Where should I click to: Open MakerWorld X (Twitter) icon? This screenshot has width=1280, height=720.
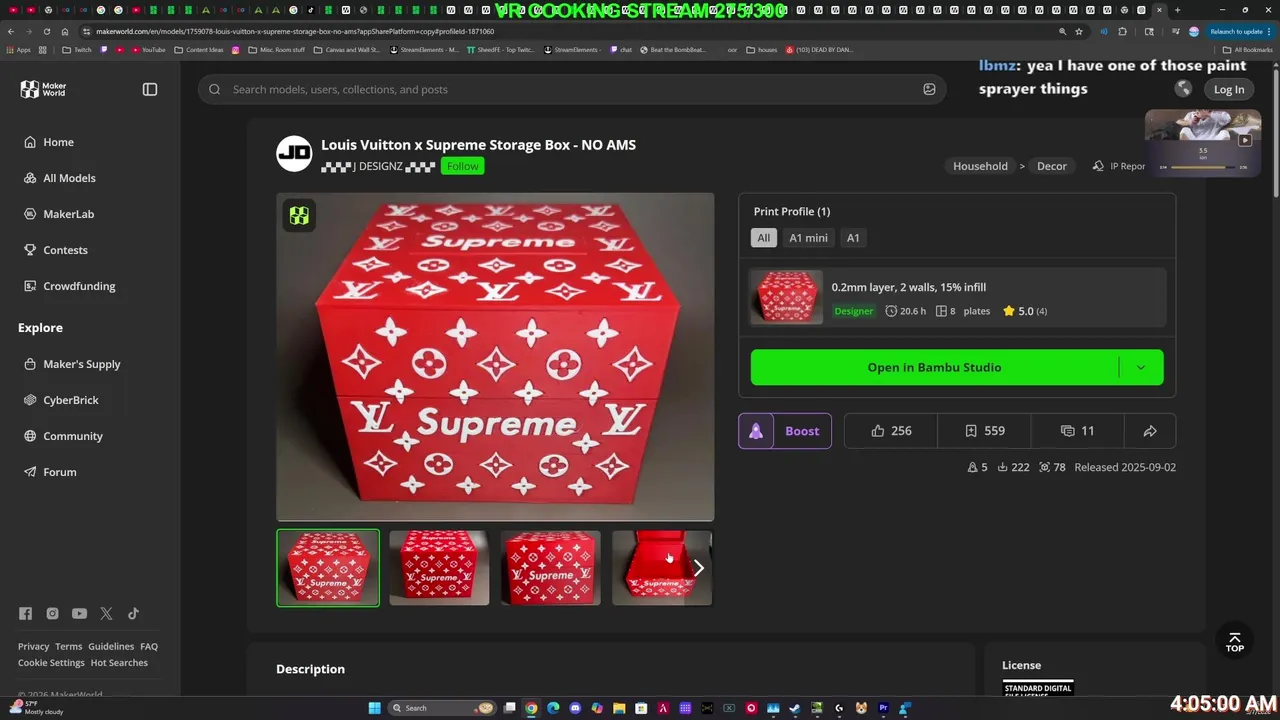[x=106, y=614]
